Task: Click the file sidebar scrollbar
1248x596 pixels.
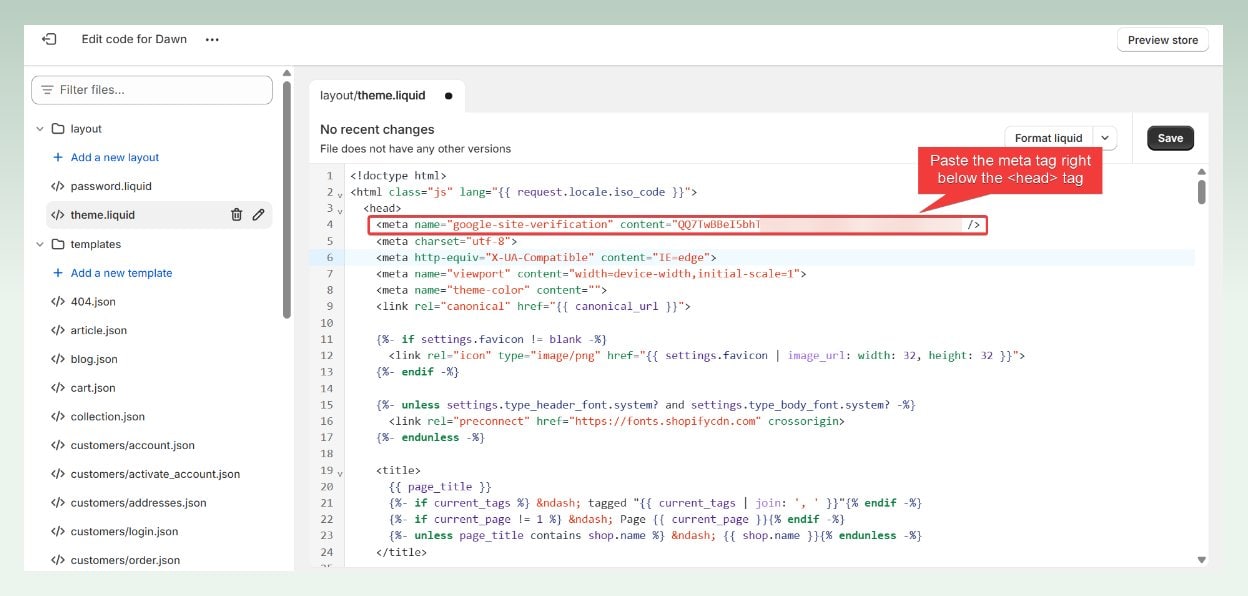Action: [287, 200]
